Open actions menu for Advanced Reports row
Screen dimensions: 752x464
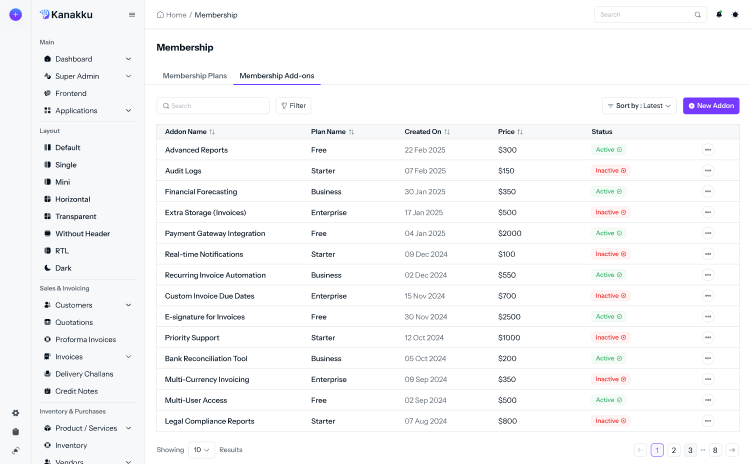pyautogui.click(x=707, y=150)
